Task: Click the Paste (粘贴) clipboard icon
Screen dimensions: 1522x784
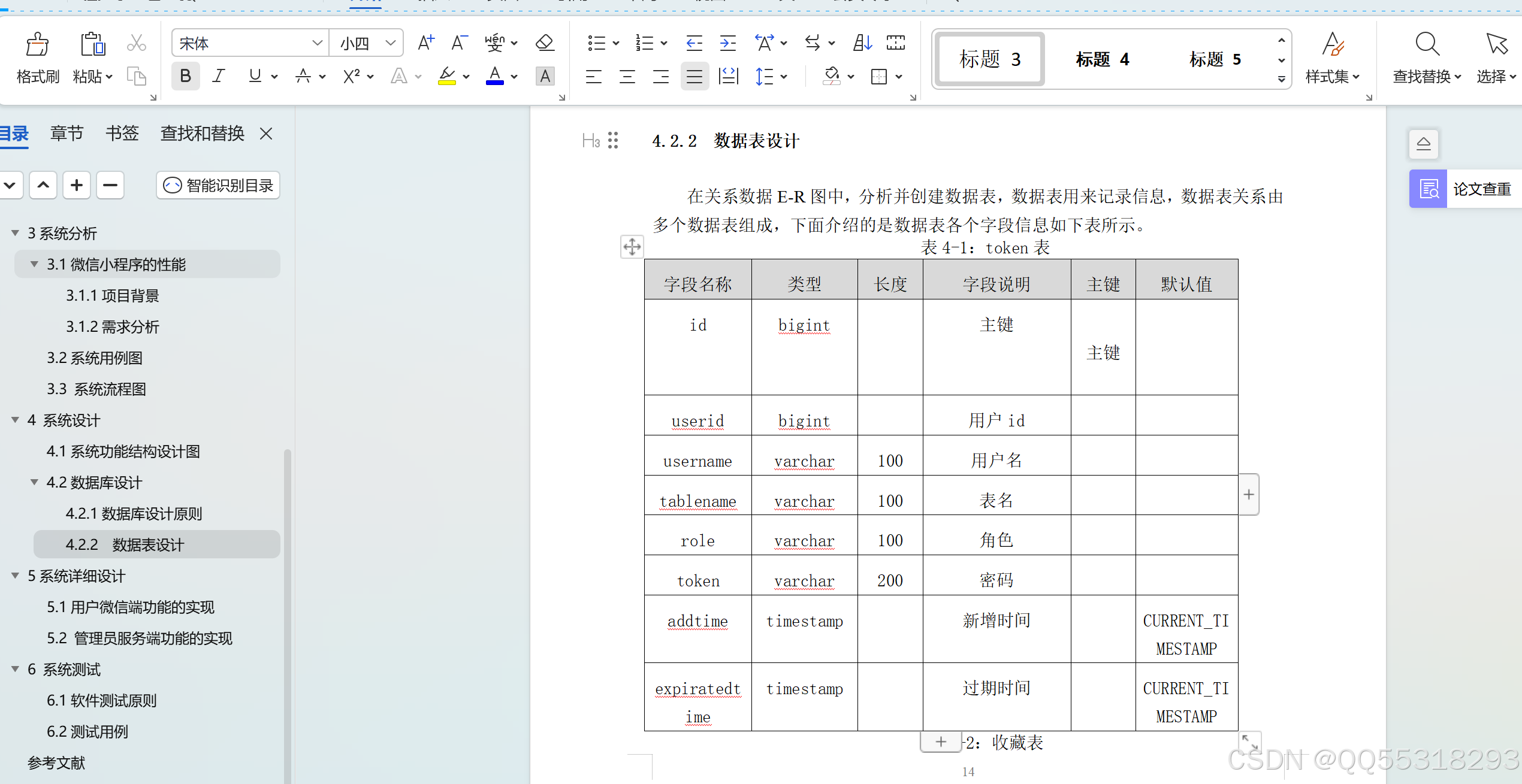Action: click(92, 44)
